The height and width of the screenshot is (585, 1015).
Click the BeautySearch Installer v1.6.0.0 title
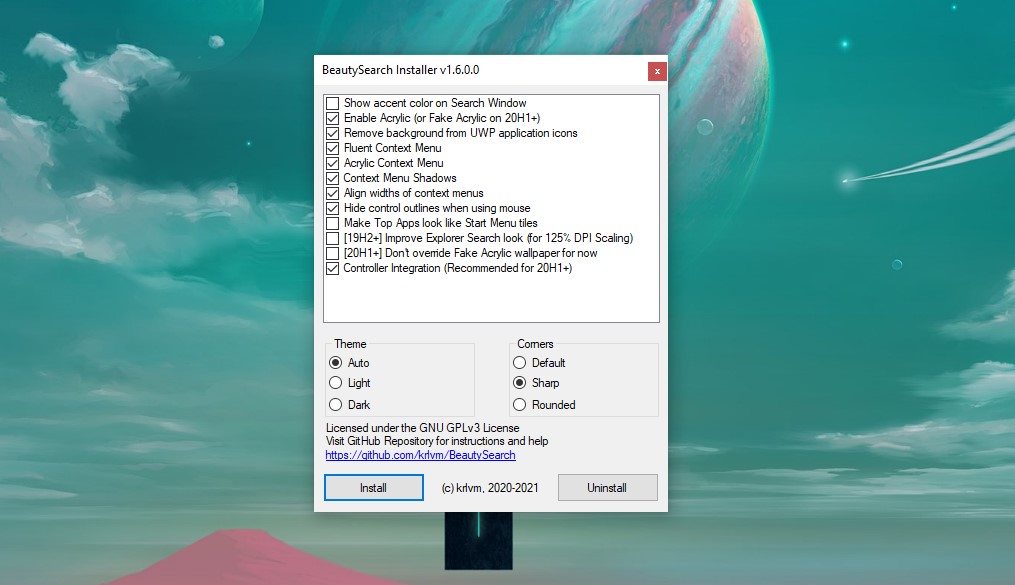401,70
